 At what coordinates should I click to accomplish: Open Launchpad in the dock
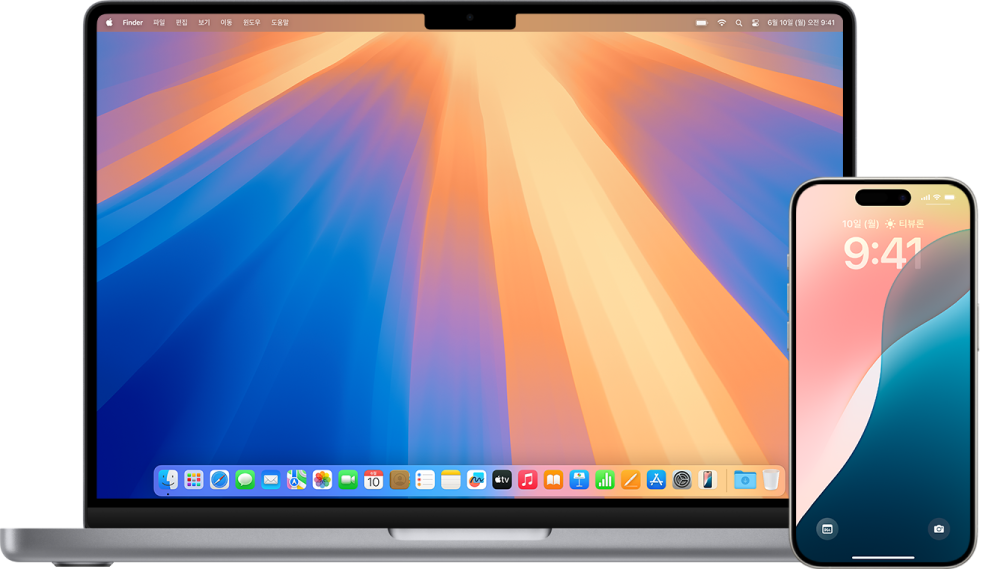coord(194,480)
